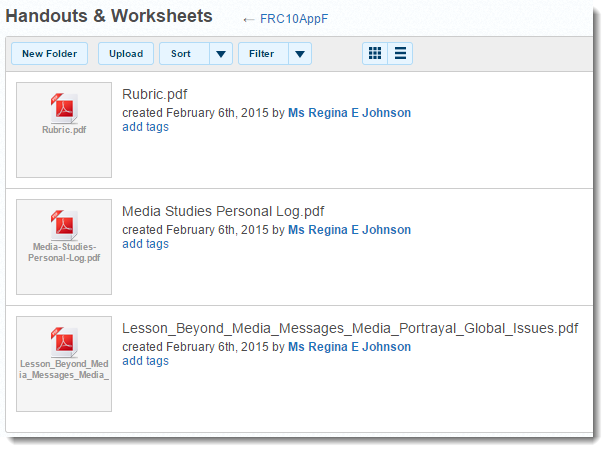Click the Rubric.pdf PDF icon
The image size is (608, 452).
point(64,106)
